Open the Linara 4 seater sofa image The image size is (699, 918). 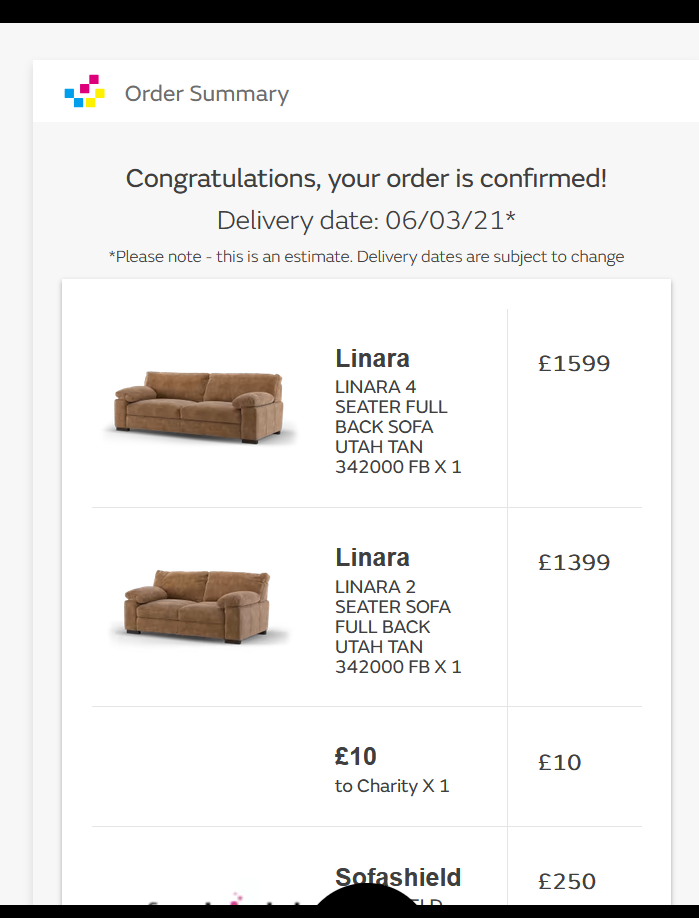199,406
